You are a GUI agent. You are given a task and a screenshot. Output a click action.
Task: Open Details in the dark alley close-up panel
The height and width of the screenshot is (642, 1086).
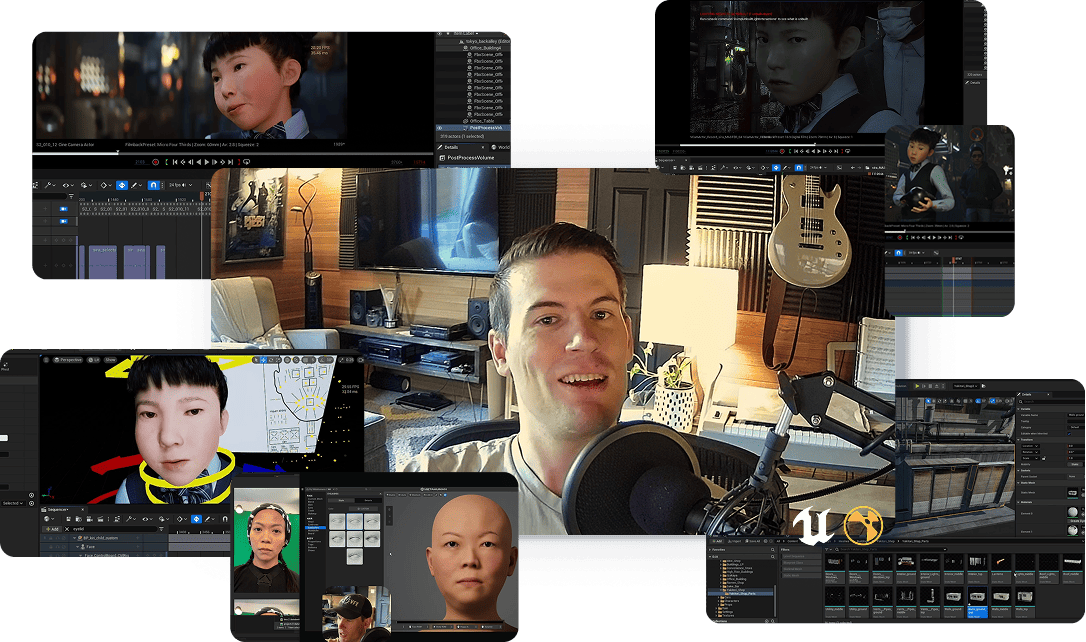click(x=972, y=82)
